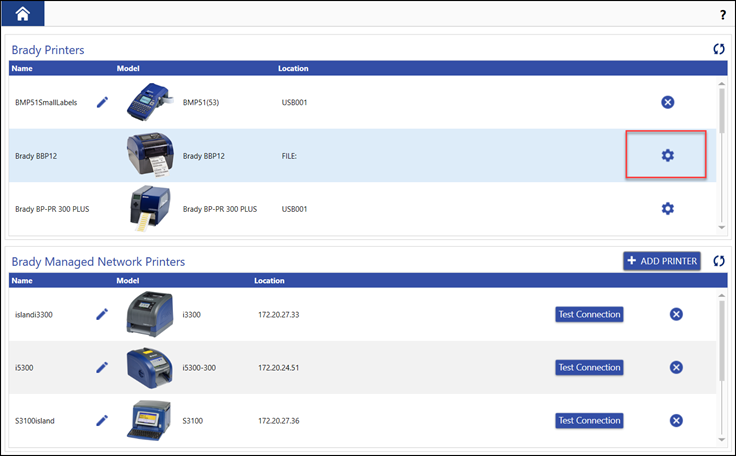
Task: Refresh the Brady Printers list
Action: (719, 49)
